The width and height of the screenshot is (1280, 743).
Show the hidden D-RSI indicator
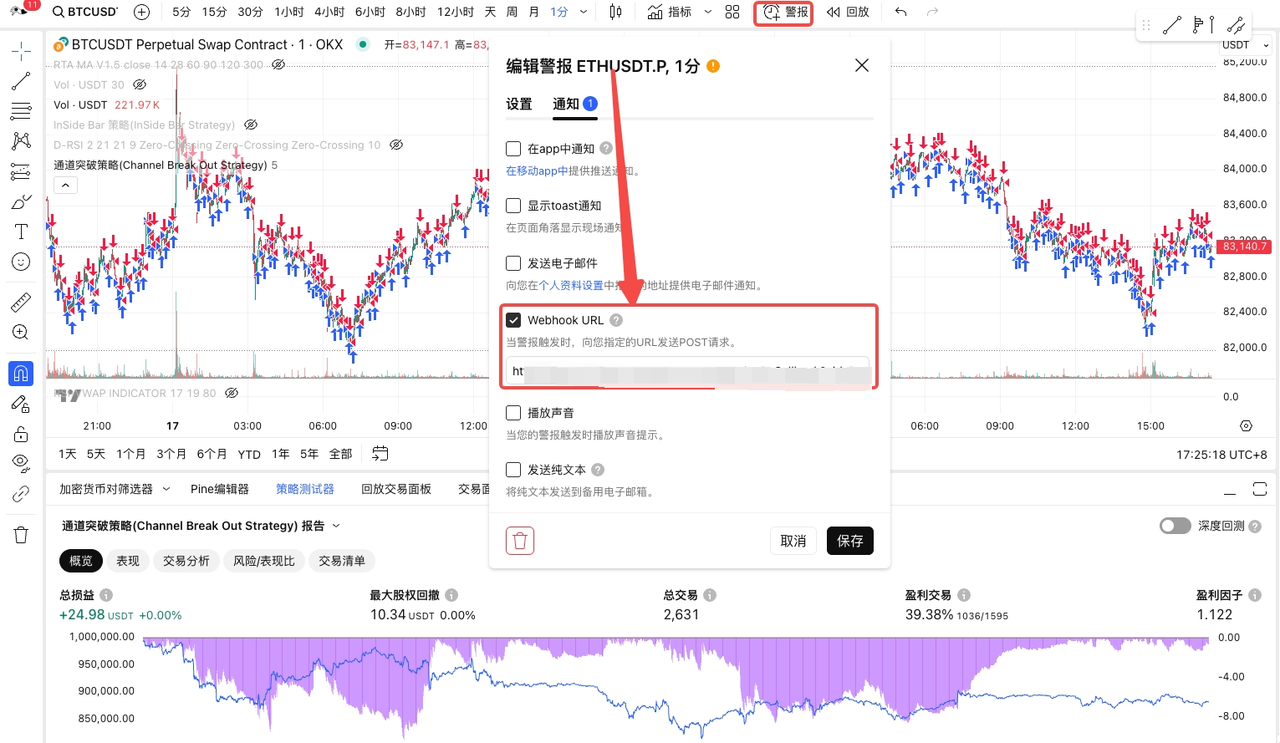click(x=396, y=145)
